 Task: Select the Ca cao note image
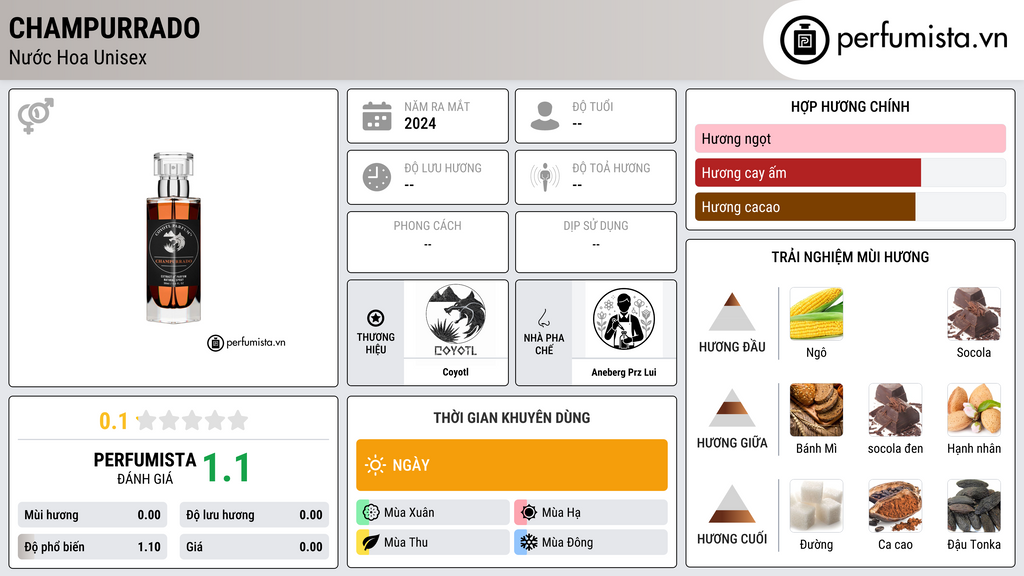click(x=895, y=506)
